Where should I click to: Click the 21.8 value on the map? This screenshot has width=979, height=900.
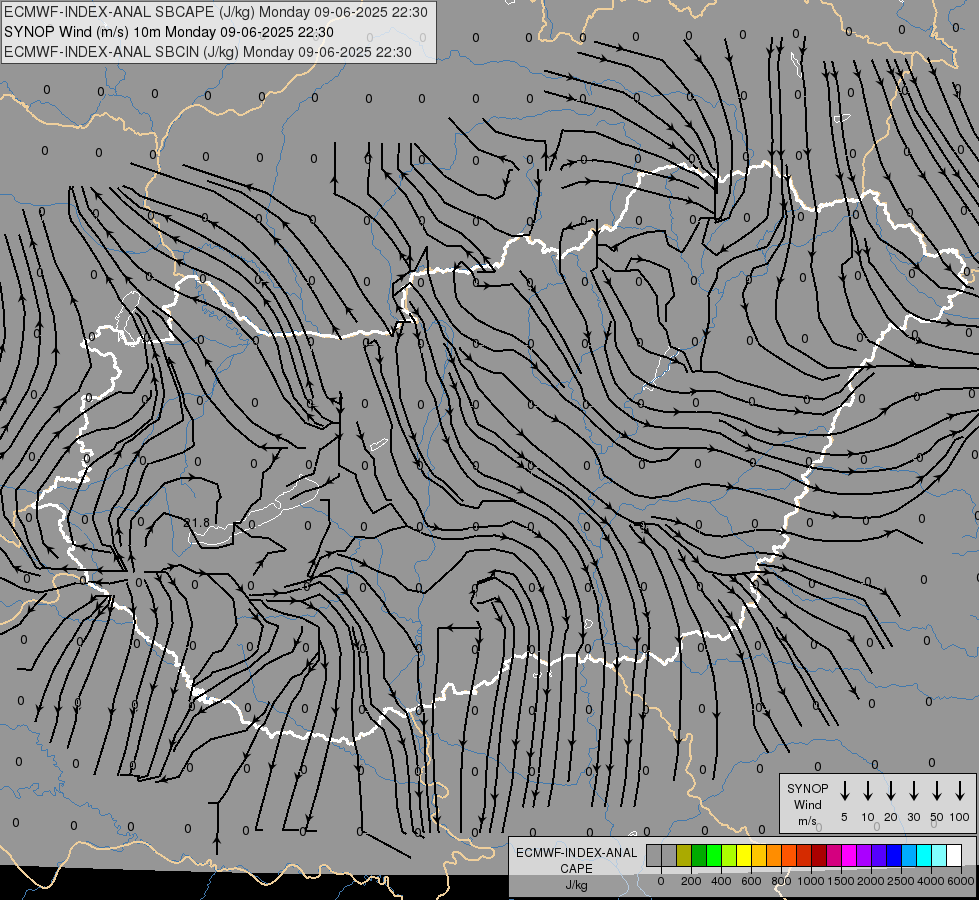197,522
